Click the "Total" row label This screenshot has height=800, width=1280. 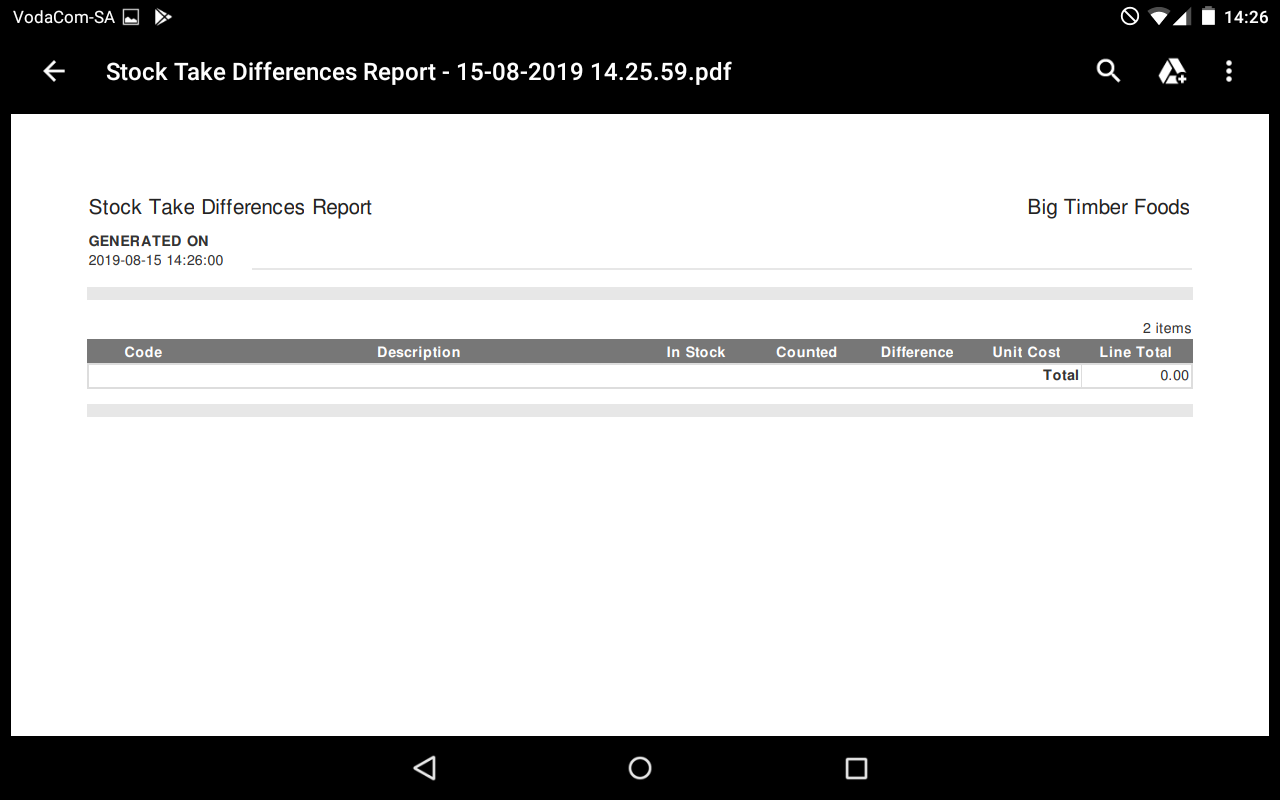coord(1061,375)
